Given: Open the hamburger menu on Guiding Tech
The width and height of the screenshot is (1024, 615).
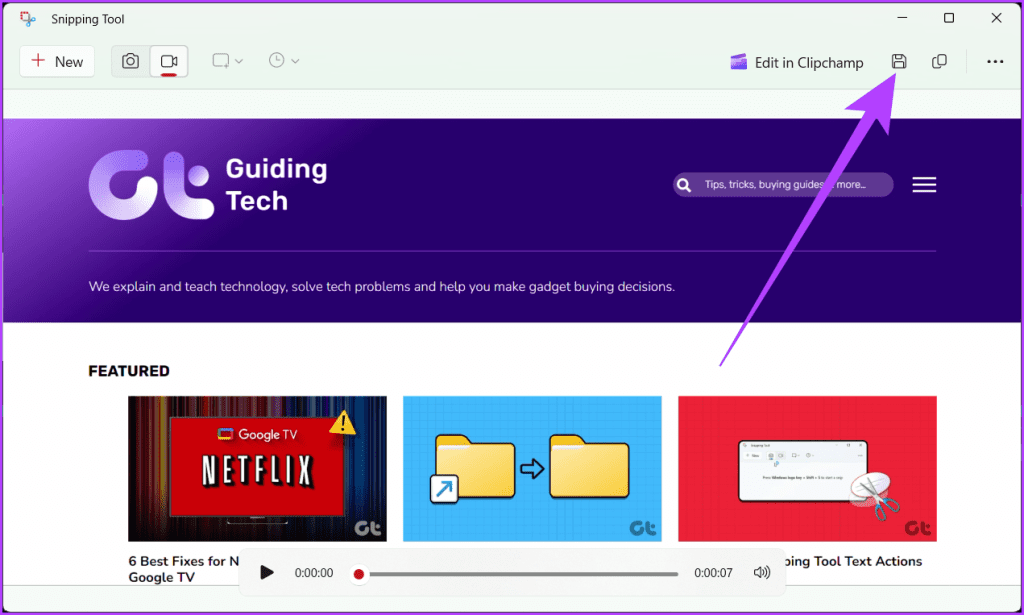Looking at the screenshot, I should (924, 185).
